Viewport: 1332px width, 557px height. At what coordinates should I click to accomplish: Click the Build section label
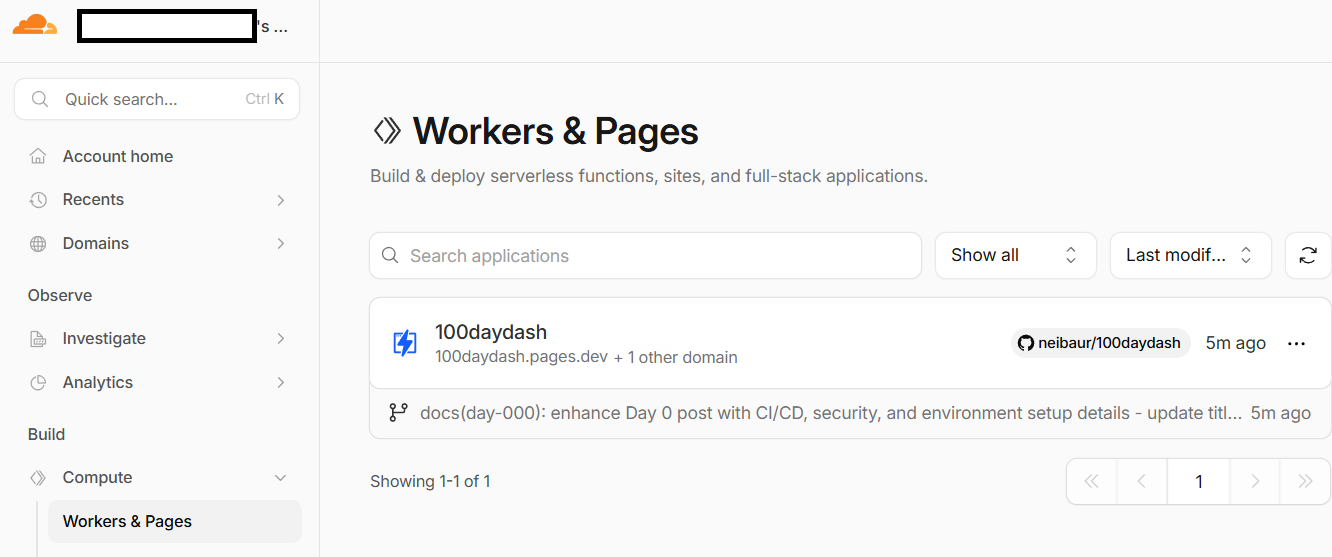[47, 434]
